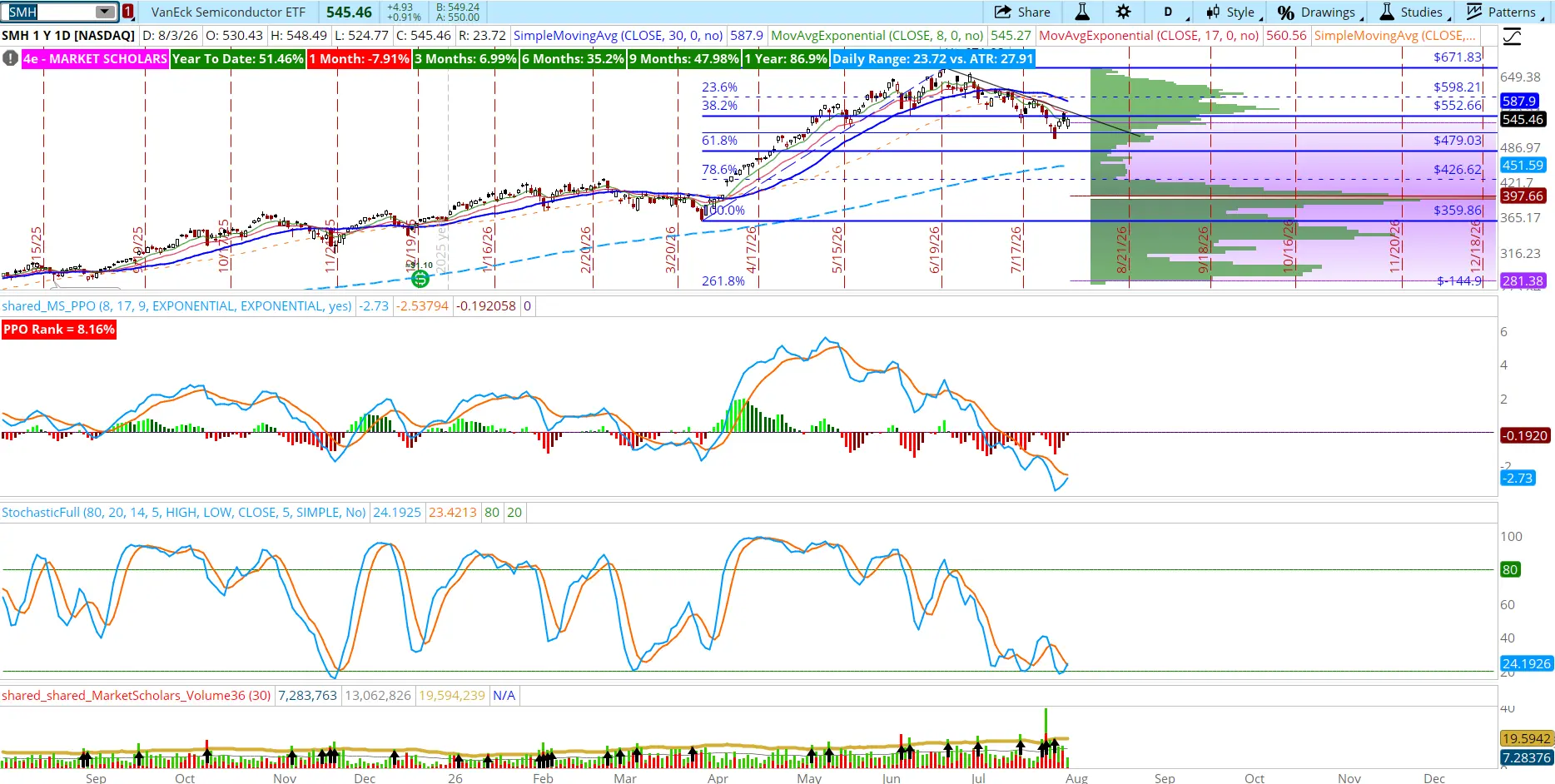Image resolution: width=1555 pixels, height=784 pixels.
Task: Click the 281.38 purple price axis bubble
Action: tap(1523, 280)
